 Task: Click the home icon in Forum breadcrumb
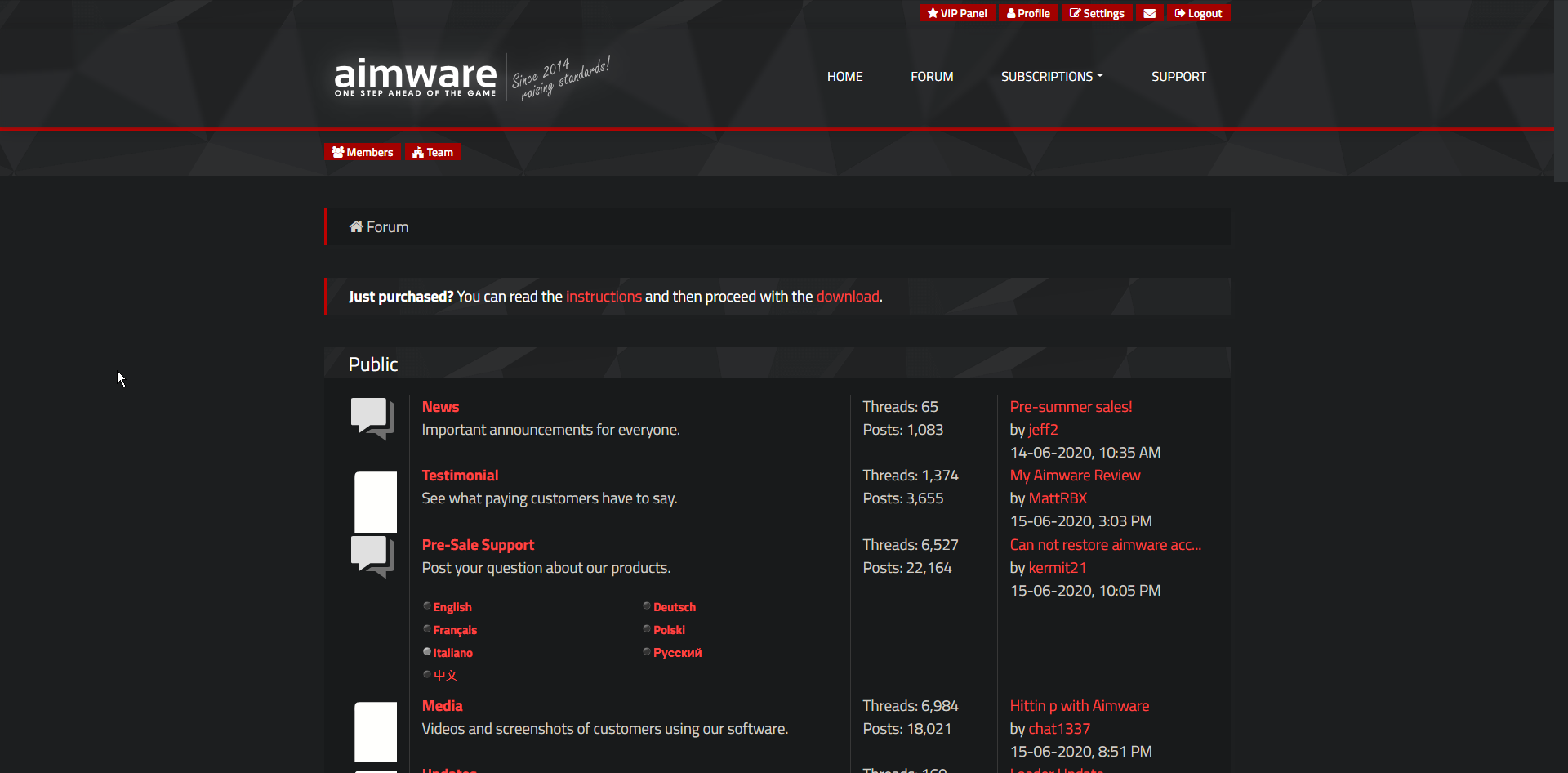pos(356,226)
